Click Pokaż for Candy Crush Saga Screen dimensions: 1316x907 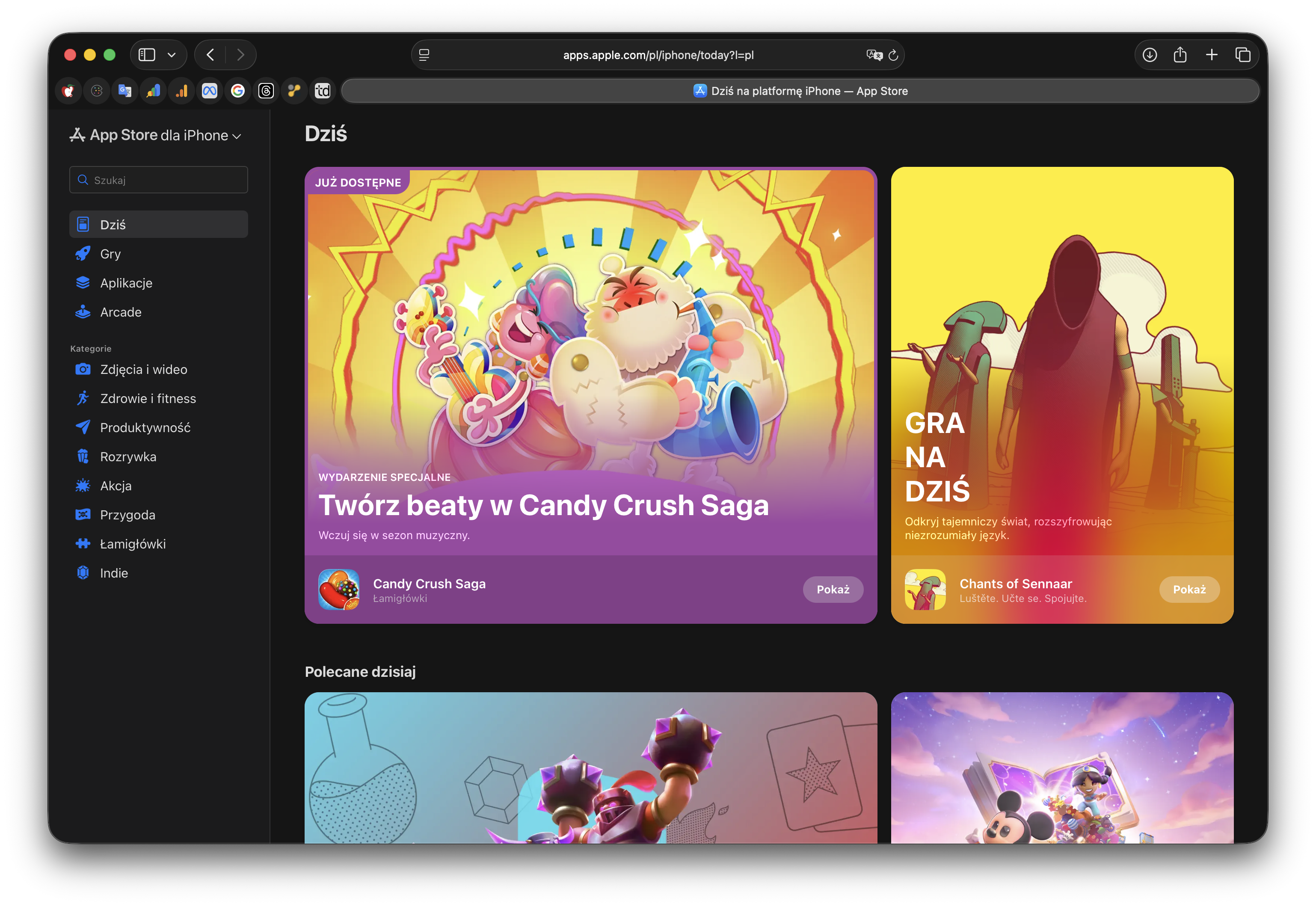pyautogui.click(x=833, y=589)
